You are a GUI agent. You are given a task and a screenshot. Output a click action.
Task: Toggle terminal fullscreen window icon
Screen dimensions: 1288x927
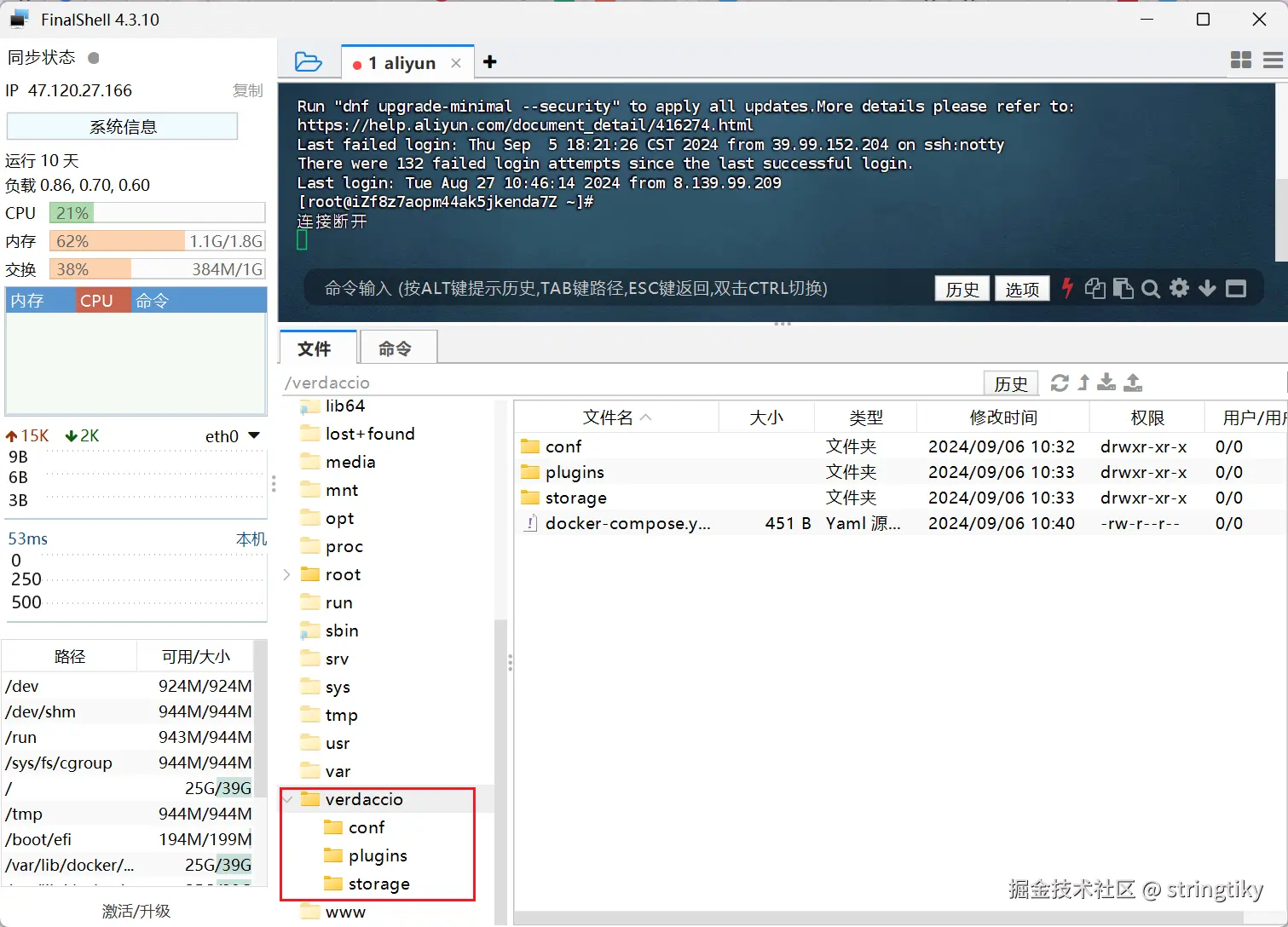coord(1236,289)
